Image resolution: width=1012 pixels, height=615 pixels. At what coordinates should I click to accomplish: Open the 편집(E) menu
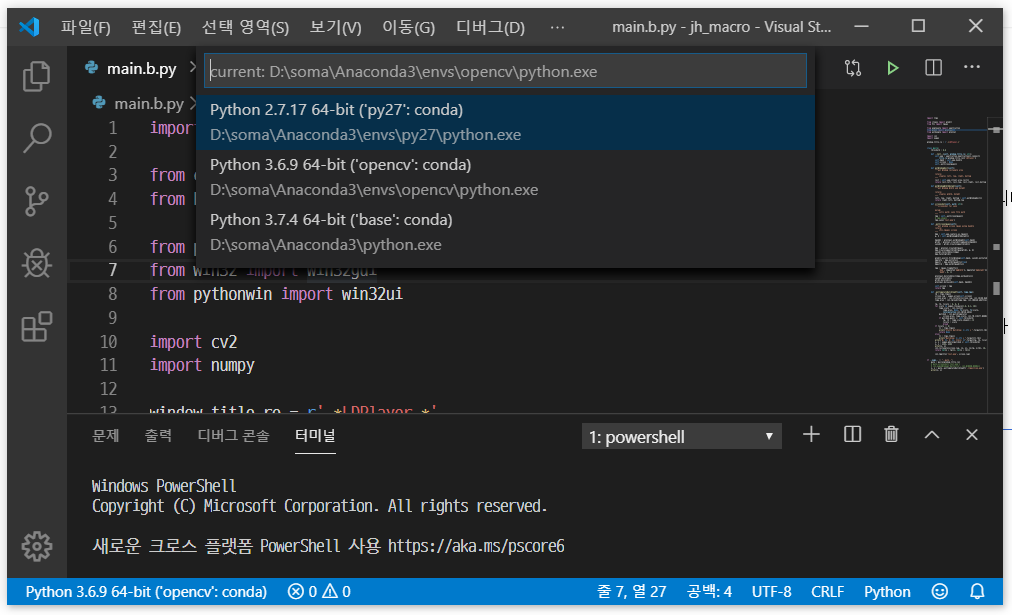tap(156, 27)
